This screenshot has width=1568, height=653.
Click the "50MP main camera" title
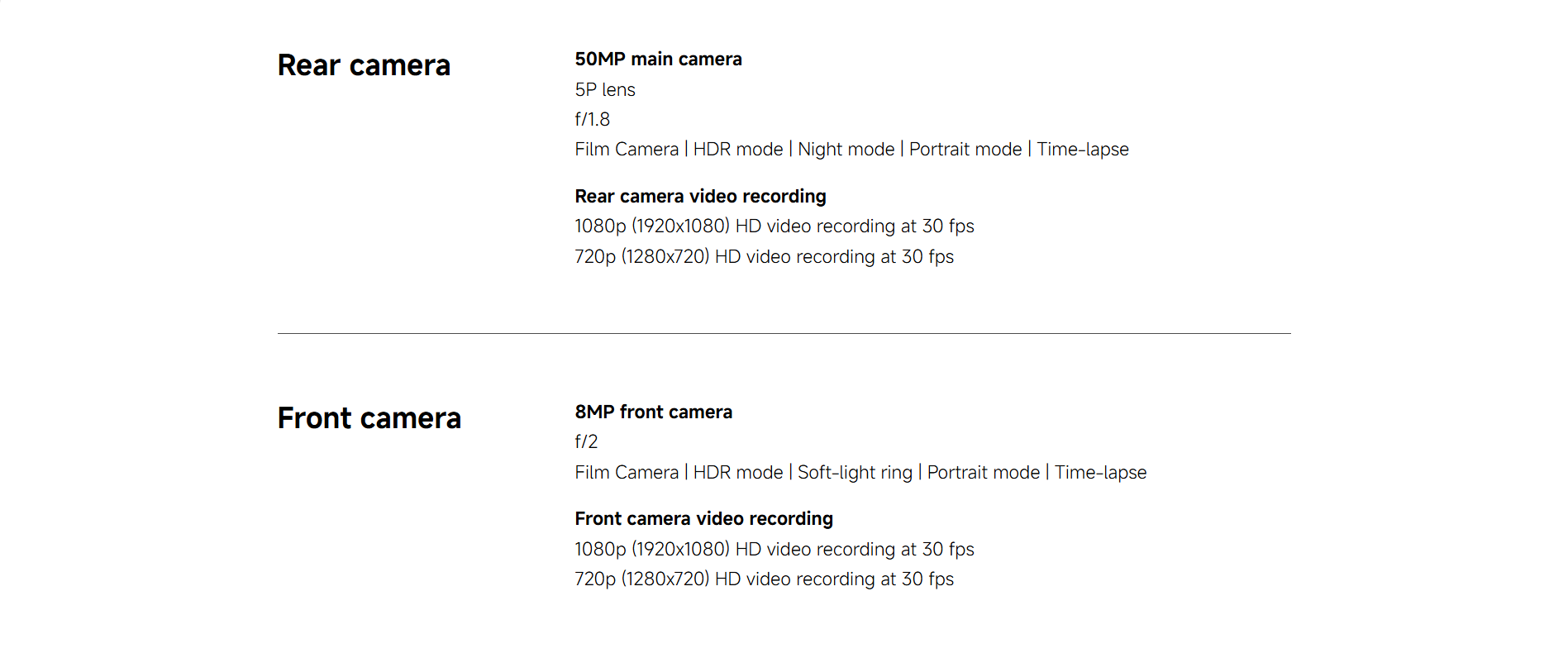(658, 60)
